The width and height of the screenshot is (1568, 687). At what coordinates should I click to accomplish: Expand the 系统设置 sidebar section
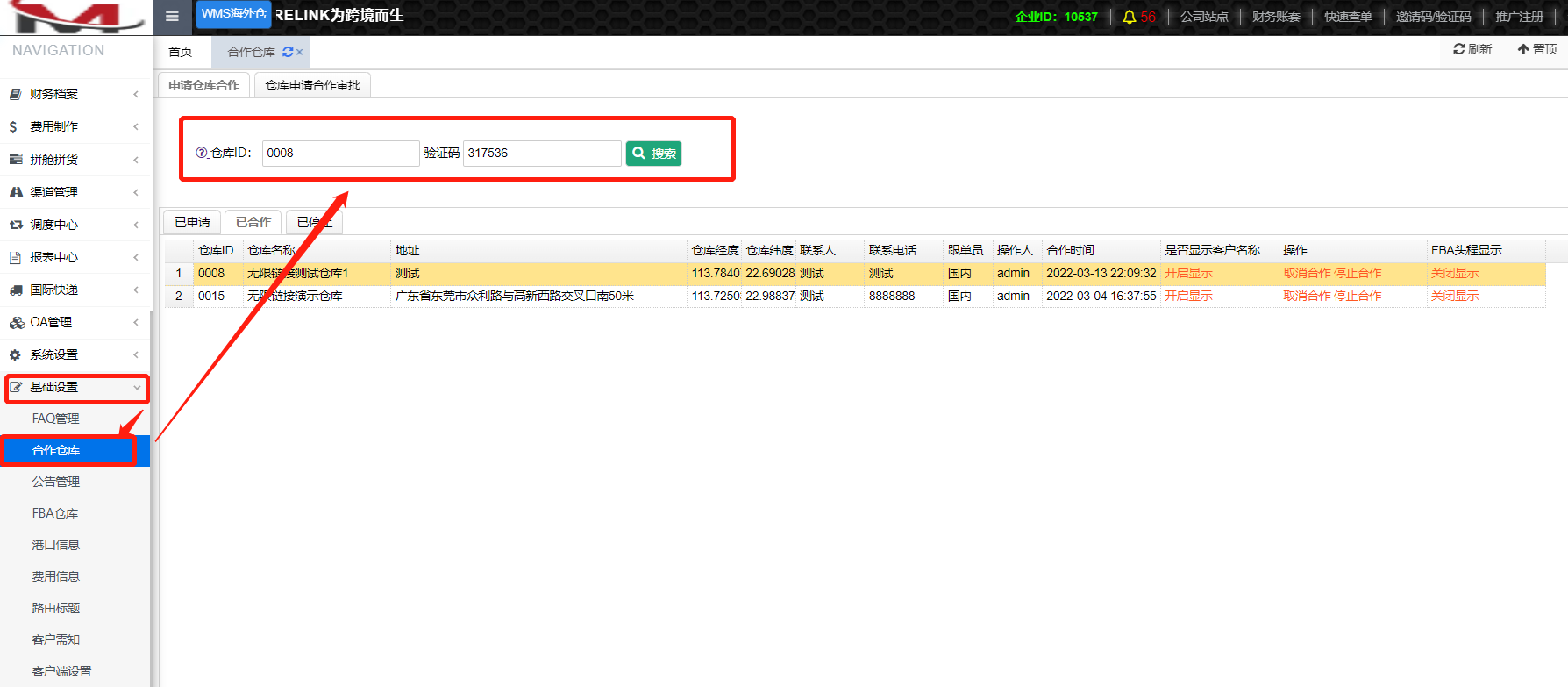pos(74,354)
